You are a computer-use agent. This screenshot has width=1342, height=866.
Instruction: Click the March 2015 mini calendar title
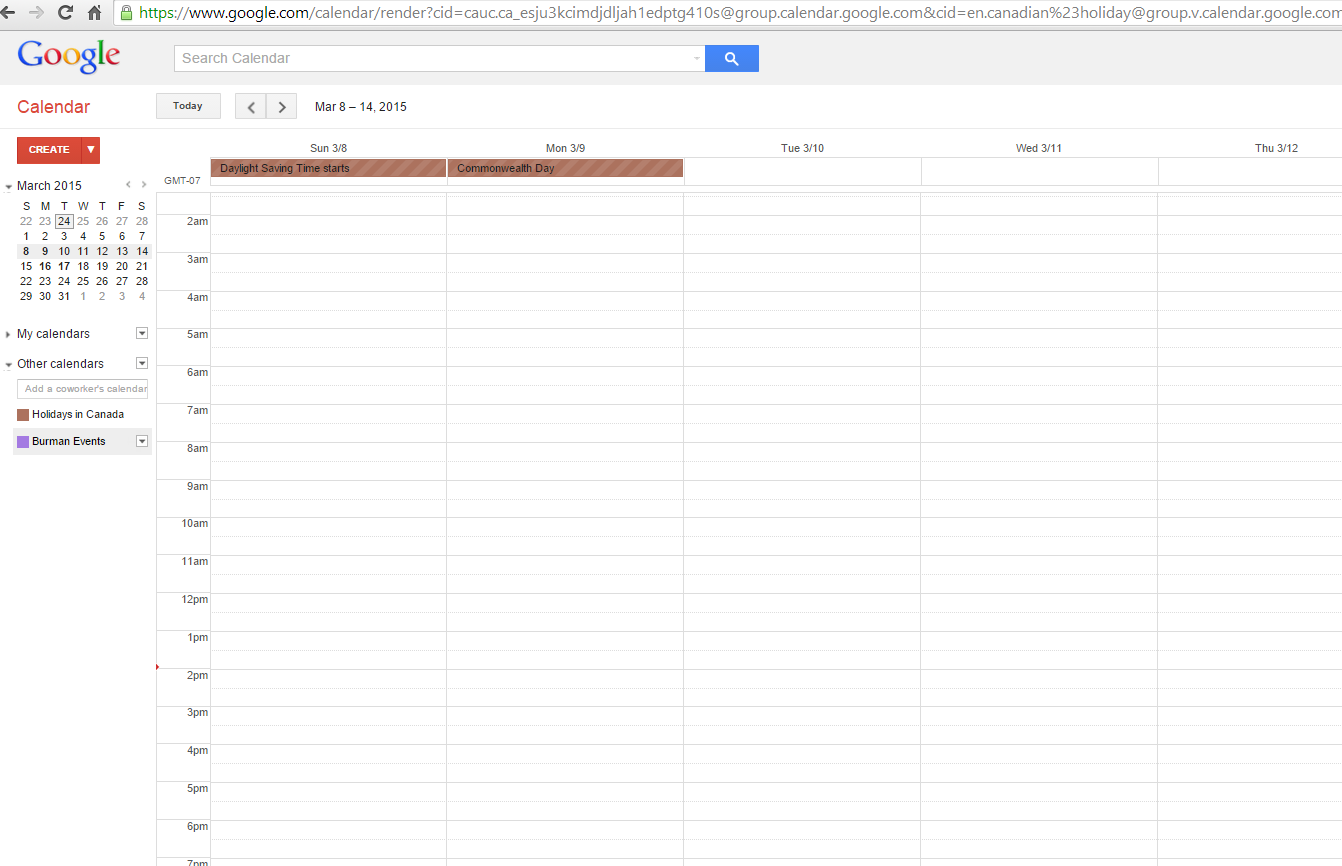[x=49, y=186]
